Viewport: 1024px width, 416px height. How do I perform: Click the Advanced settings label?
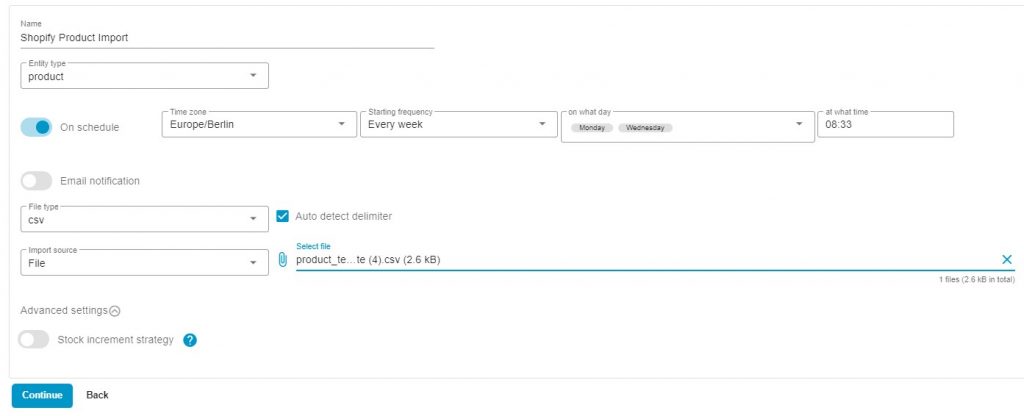tap(63, 310)
